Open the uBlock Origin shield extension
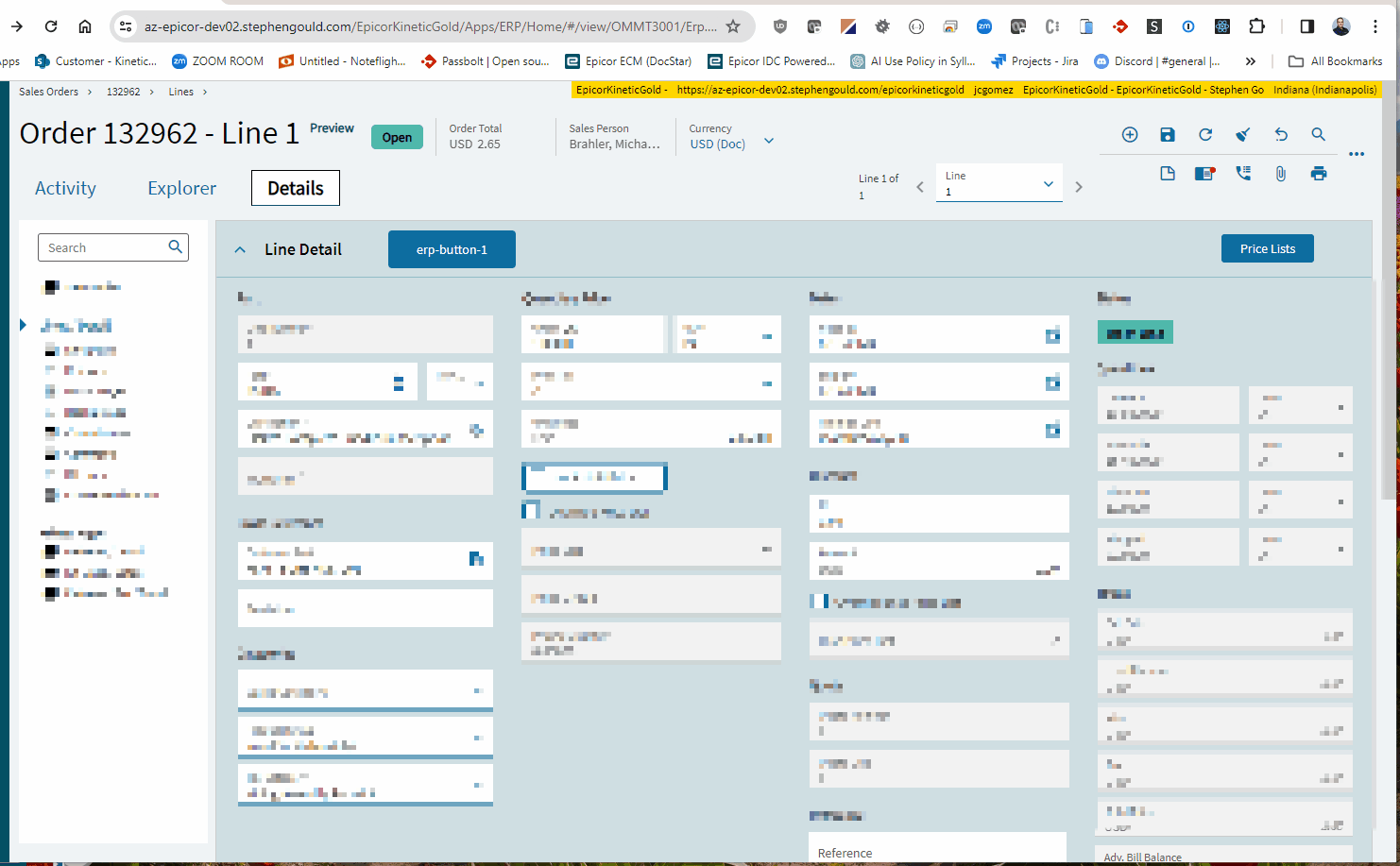This screenshot has width=1400, height=866. coord(780,26)
